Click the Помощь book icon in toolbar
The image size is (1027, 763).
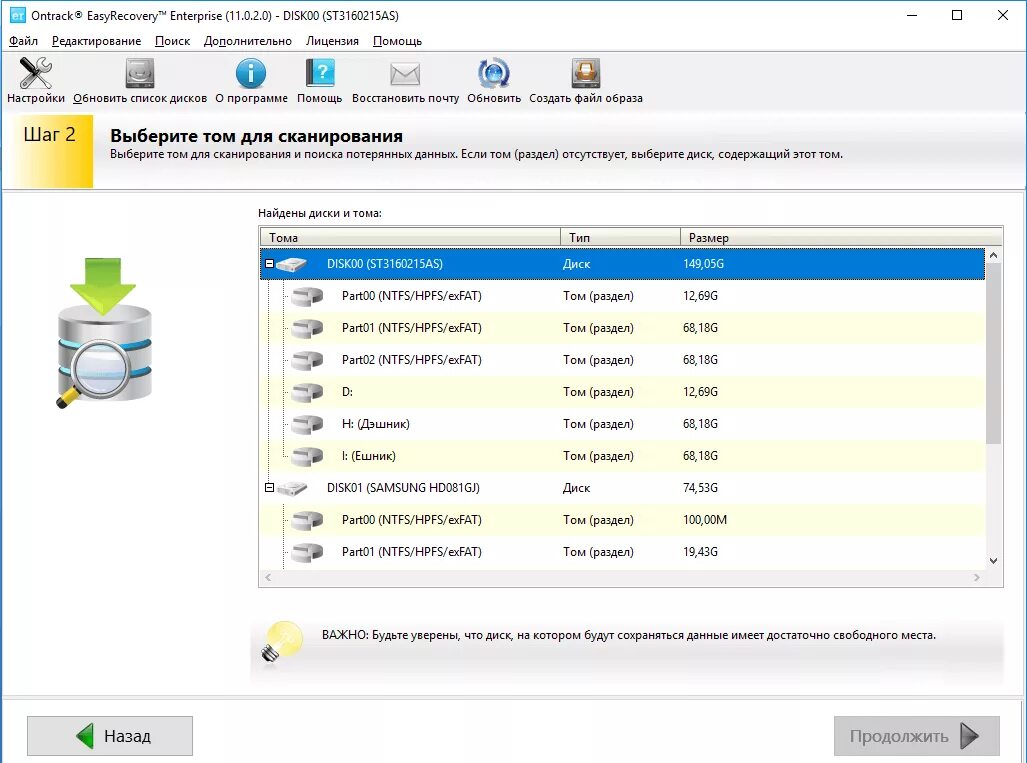click(320, 73)
